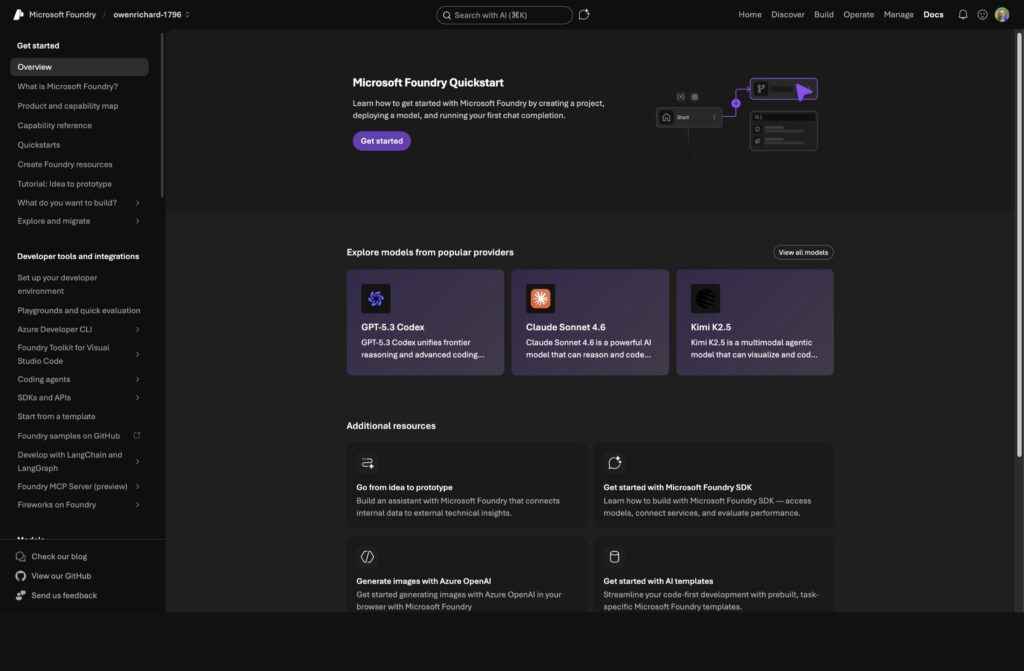Click the Get started with Foundry SDK icon

coord(615,463)
